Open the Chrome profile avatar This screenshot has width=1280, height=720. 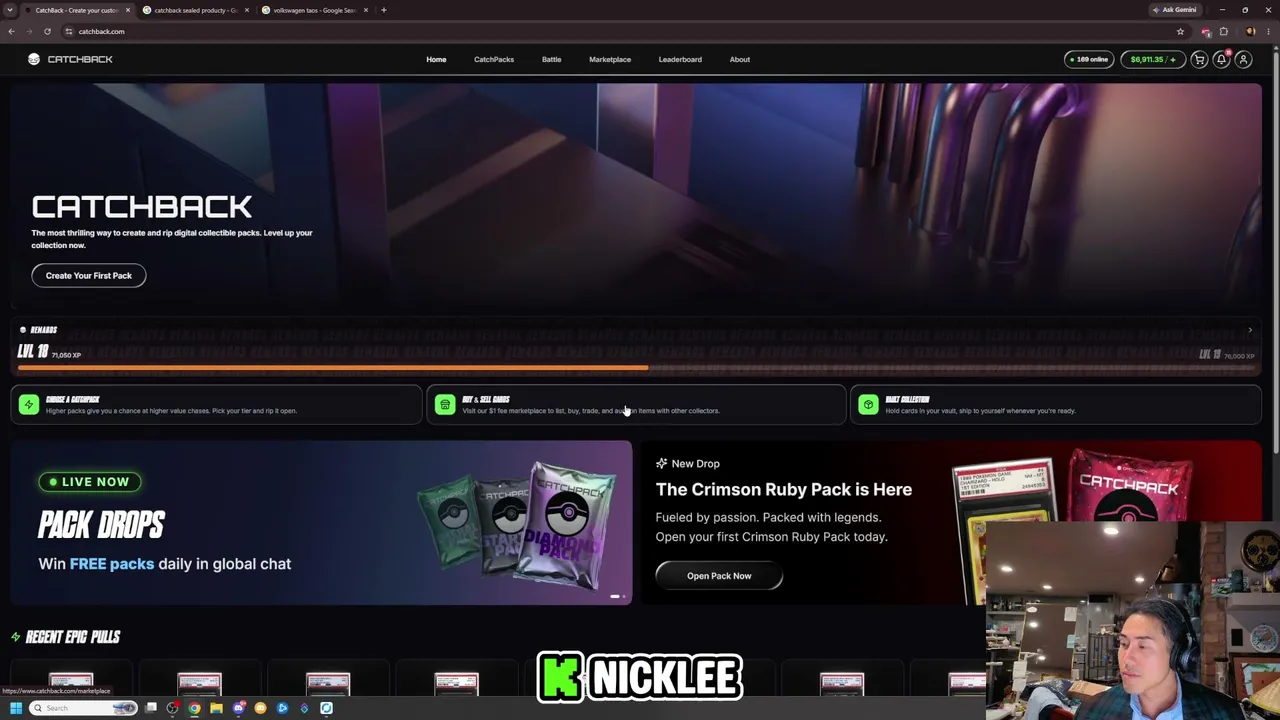coord(1250,31)
